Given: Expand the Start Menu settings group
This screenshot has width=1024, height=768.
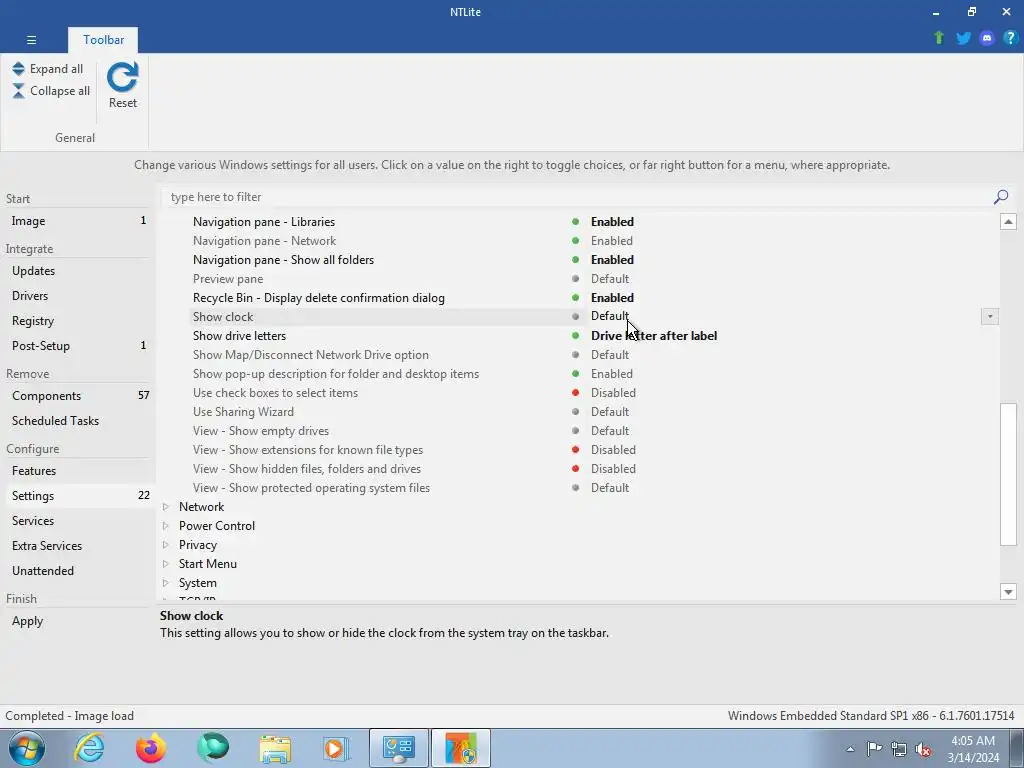Looking at the screenshot, I should pyautogui.click(x=166, y=564).
